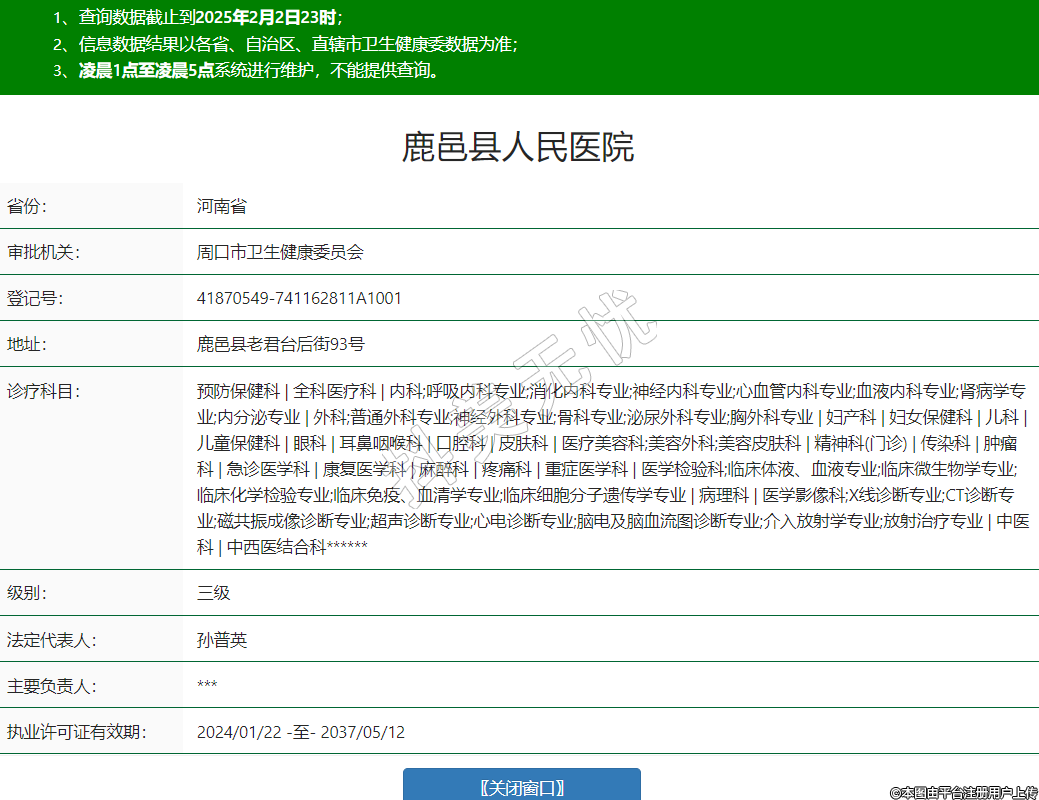The image size is (1039, 800).
Task: Click the address value 鹿邑县老君台后街93号
Action: (280, 344)
